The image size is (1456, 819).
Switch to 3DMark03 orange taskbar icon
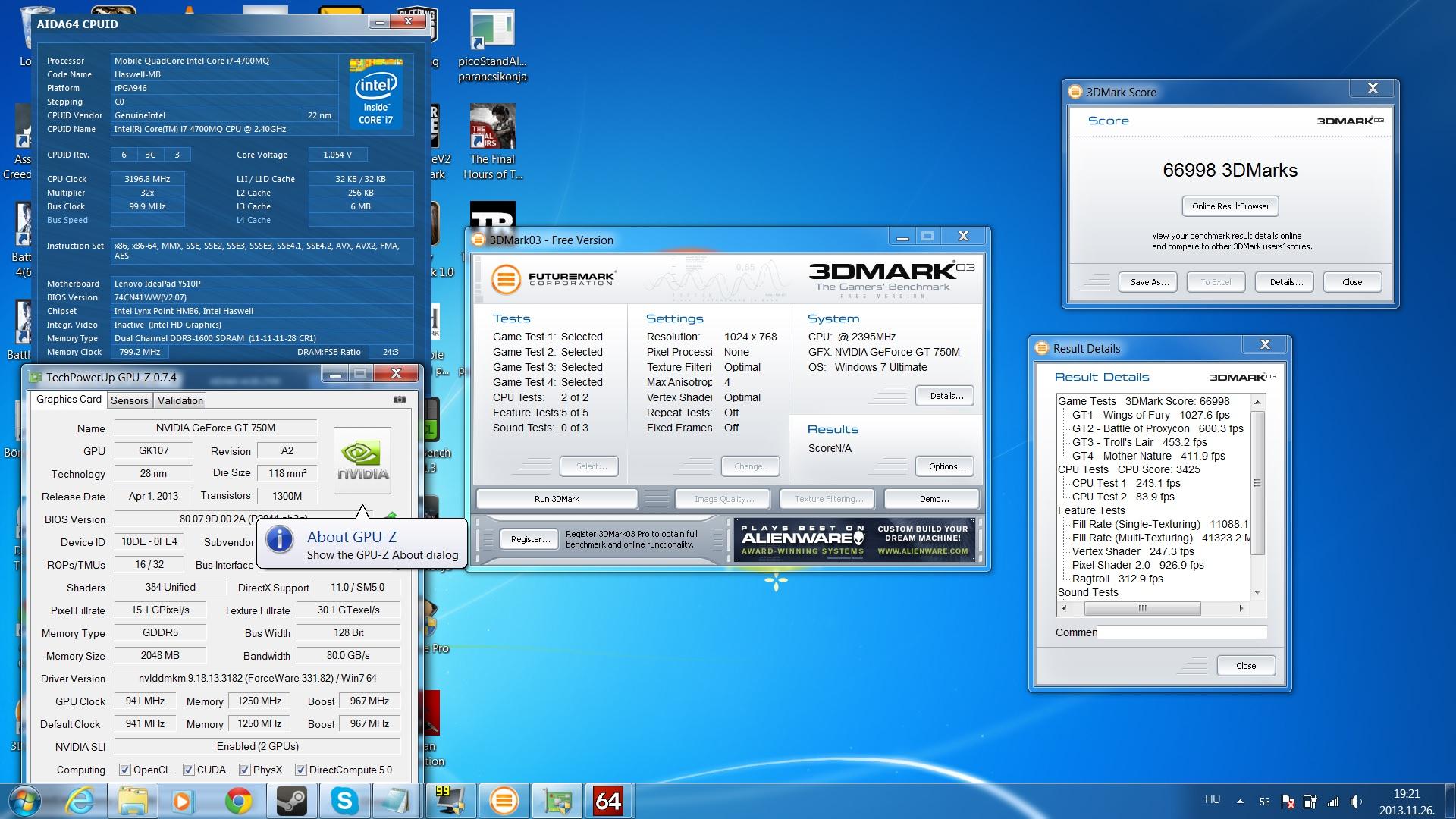click(504, 801)
